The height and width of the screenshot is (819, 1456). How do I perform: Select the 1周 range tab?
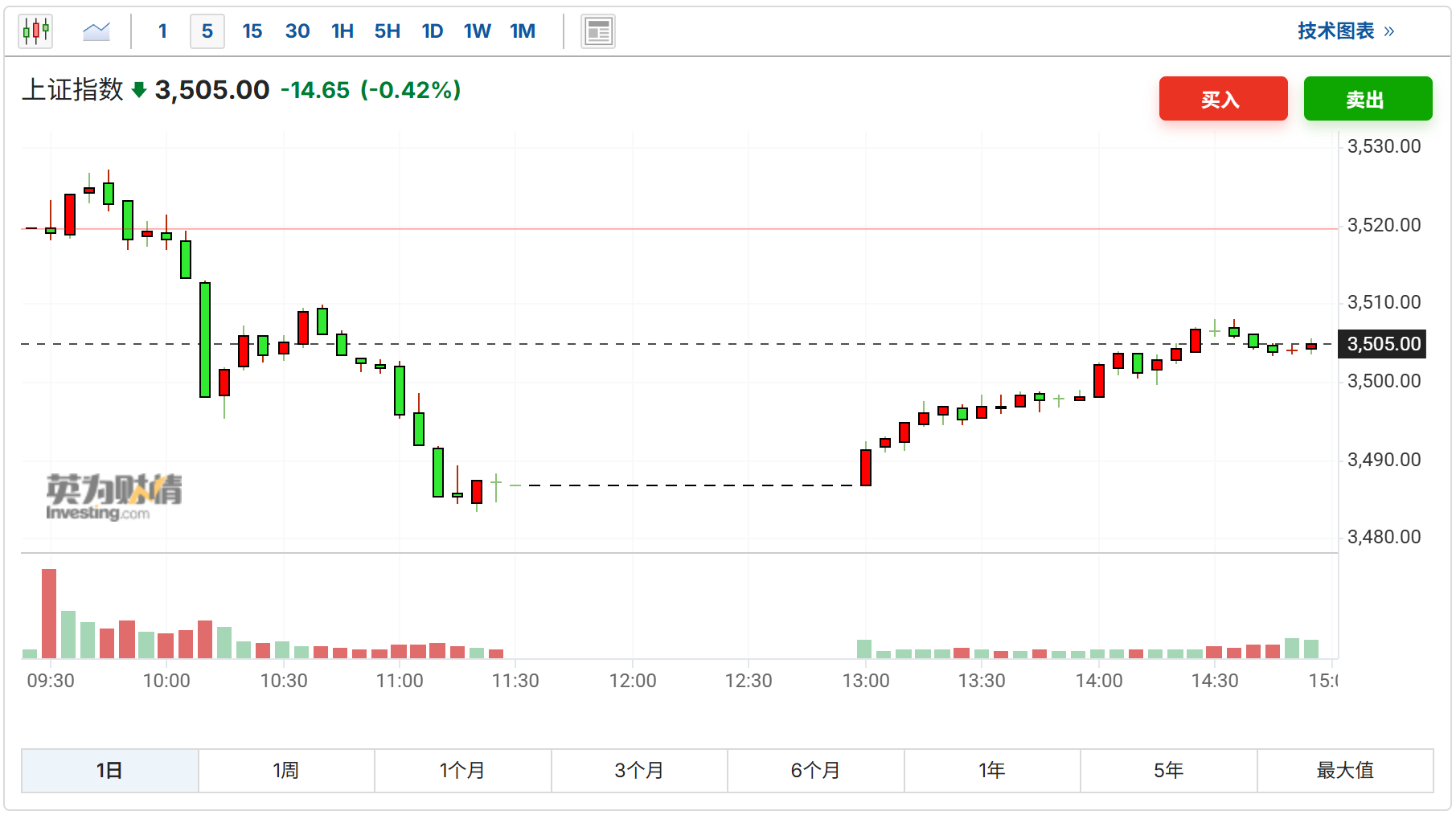[286, 770]
